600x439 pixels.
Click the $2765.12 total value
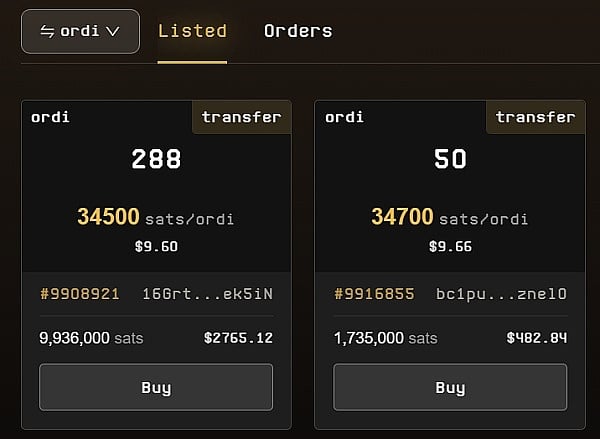(x=238, y=338)
